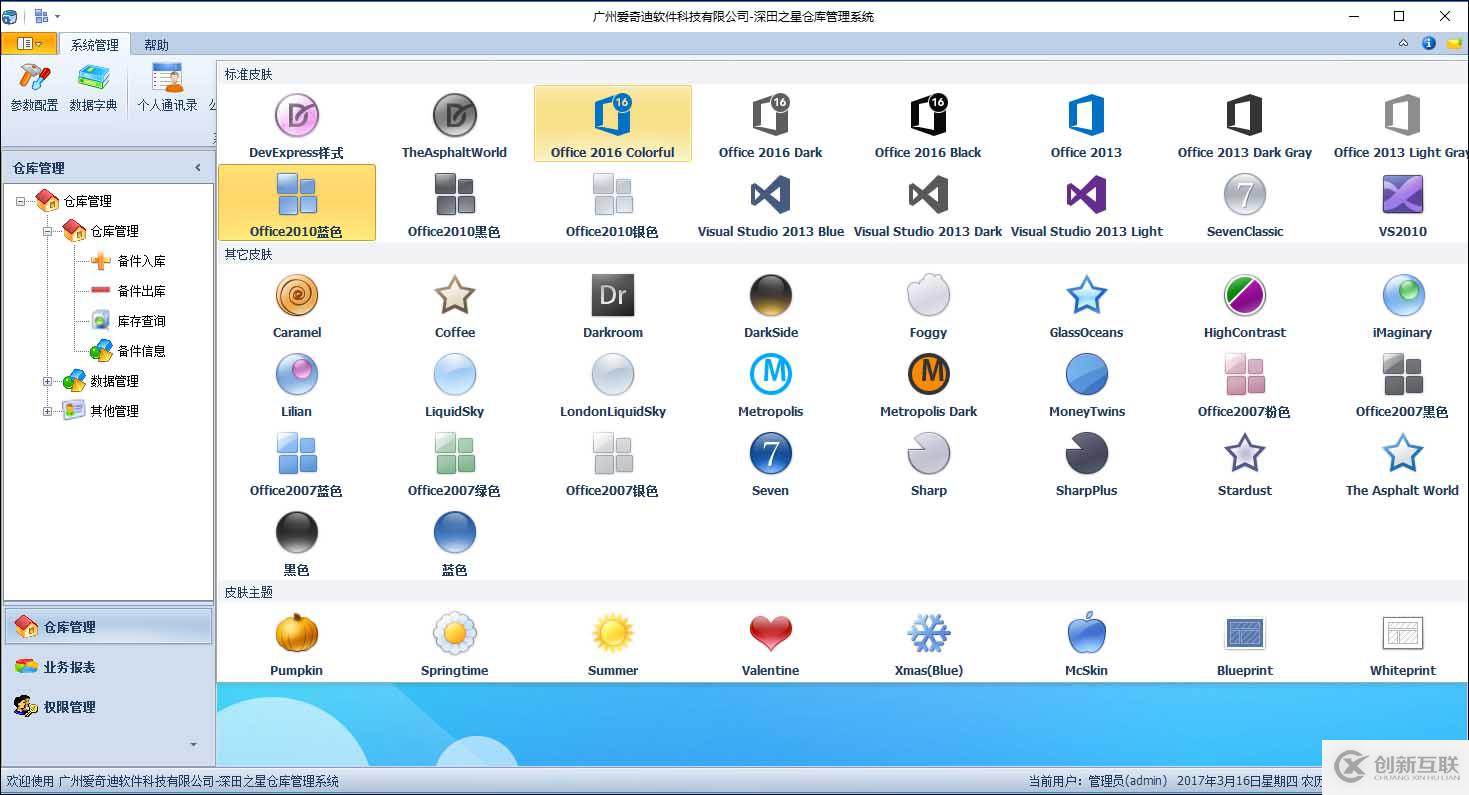Choose the Metropolis Dark skin icon
1469x795 pixels.
[x=928, y=383]
